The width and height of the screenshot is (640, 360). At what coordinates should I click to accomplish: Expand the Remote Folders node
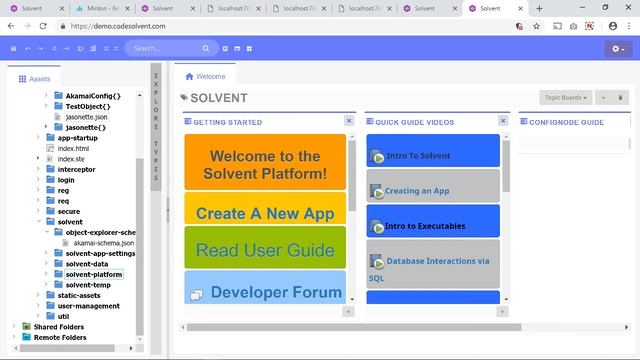click(x=14, y=337)
